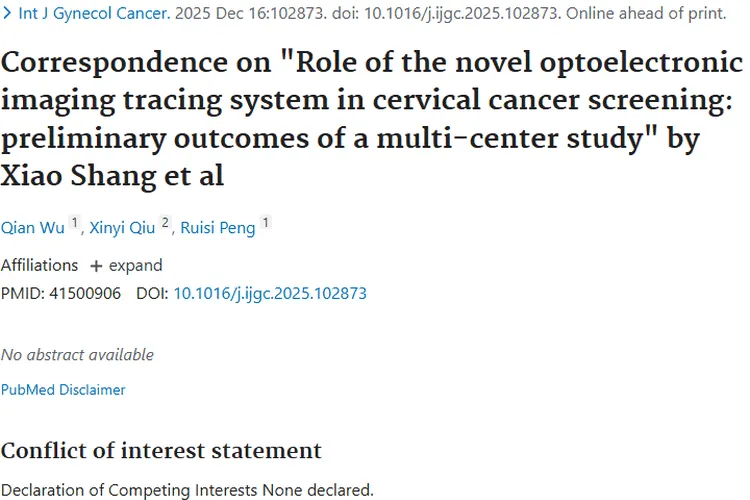Click affiliation superscript 1 beside Ruisi Peng
This screenshot has height=500, width=750.
(266, 224)
